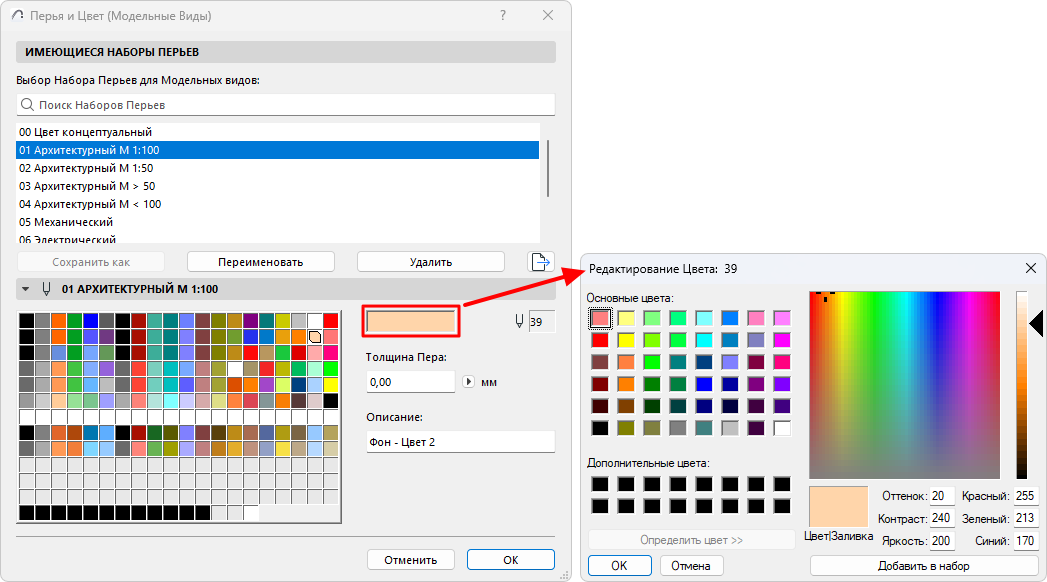Rename the pen set via Переименовать

259,261
